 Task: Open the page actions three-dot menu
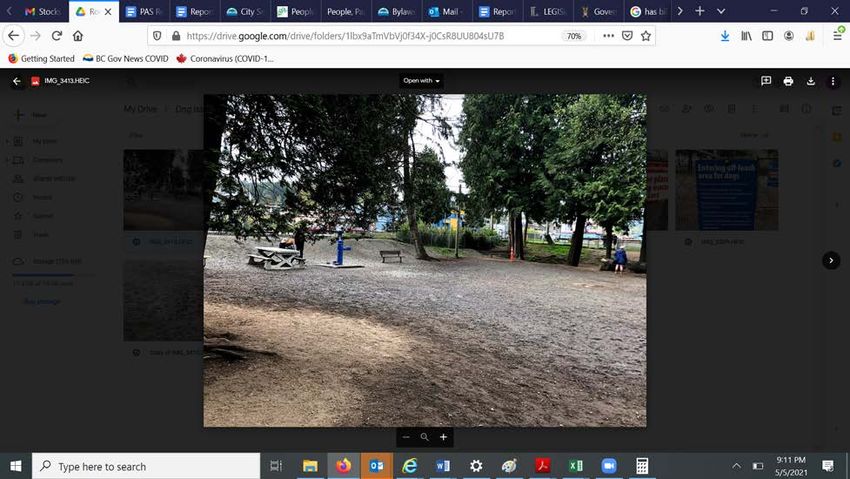click(x=608, y=36)
